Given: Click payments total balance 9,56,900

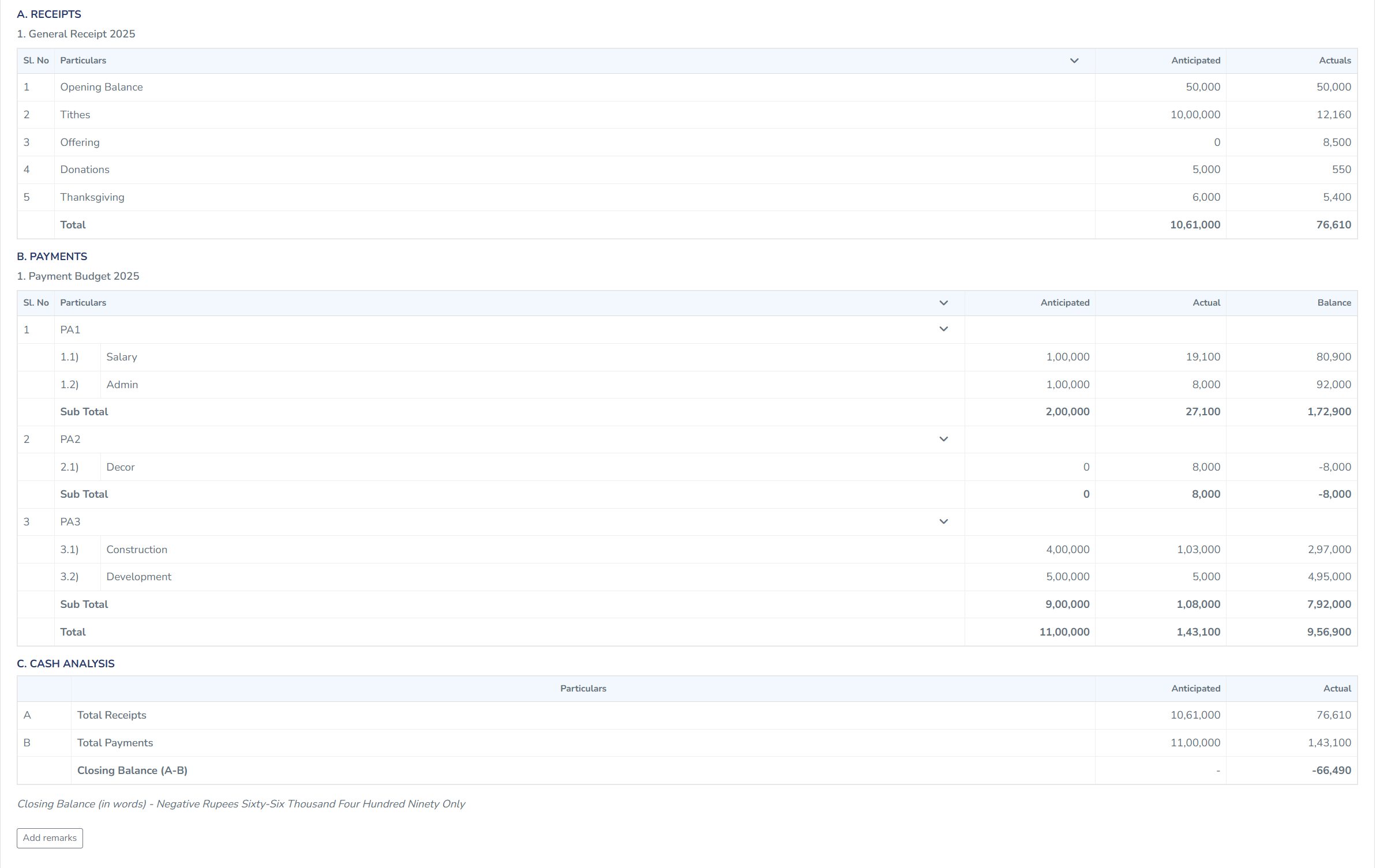Looking at the screenshot, I should [1329, 632].
